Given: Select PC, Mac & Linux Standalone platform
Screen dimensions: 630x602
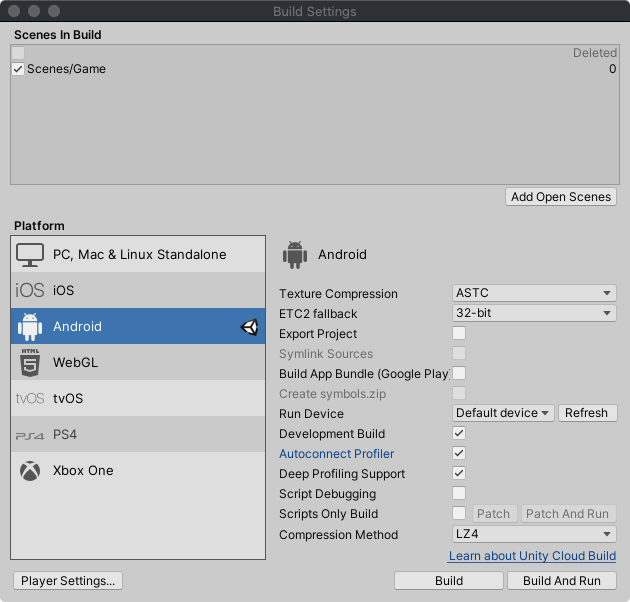Looking at the screenshot, I should click(x=138, y=254).
